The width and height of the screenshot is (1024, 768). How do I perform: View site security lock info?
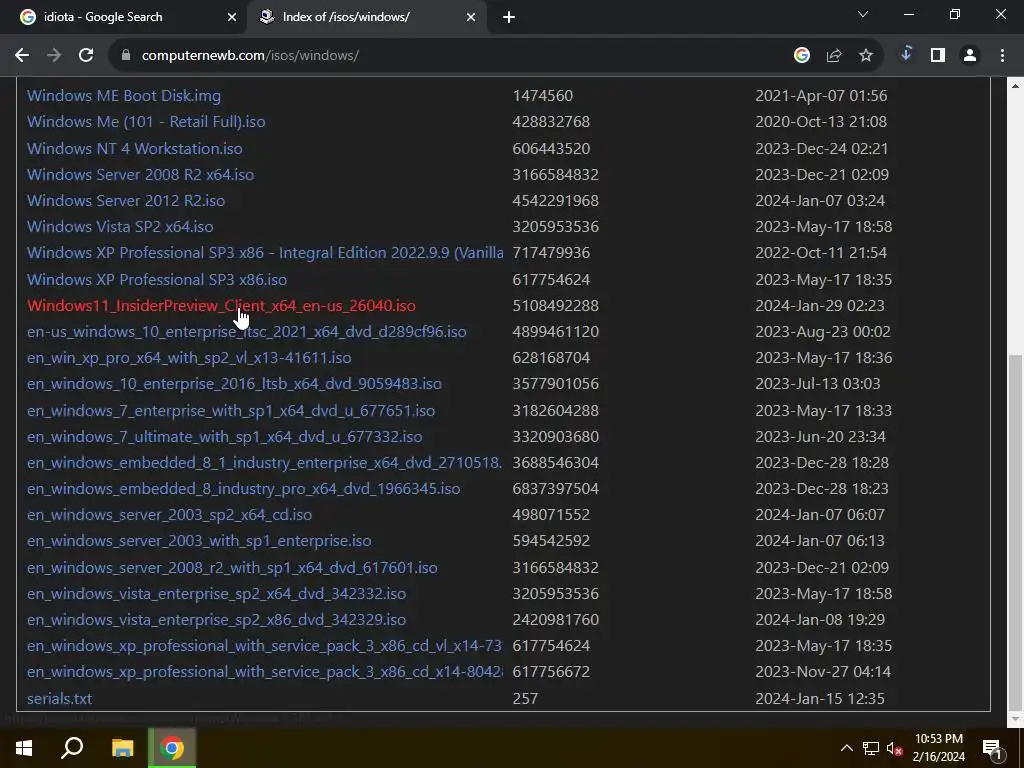pyautogui.click(x=126, y=56)
